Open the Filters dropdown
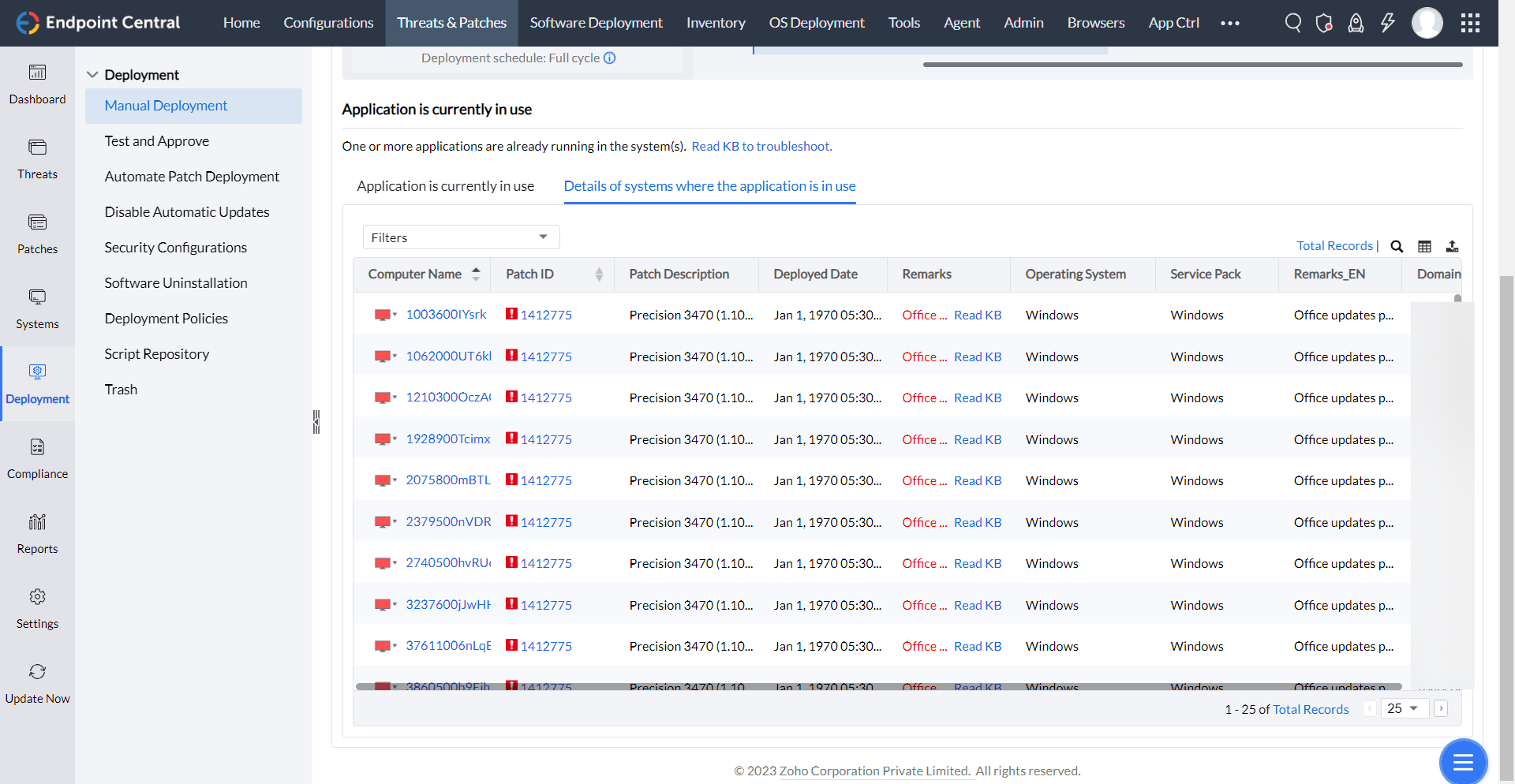The height and width of the screenshot is (784, 1515). tap(461, 237)
